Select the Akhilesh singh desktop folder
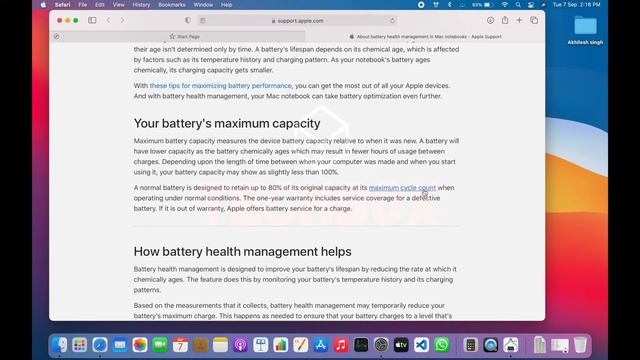 pos(585,29)
